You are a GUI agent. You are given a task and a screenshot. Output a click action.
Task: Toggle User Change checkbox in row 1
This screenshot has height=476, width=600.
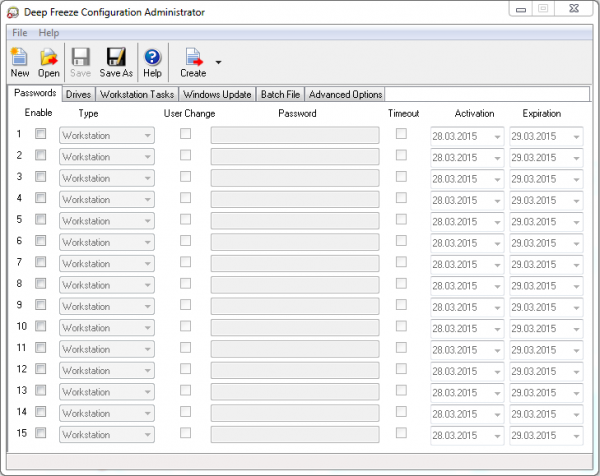186,134
